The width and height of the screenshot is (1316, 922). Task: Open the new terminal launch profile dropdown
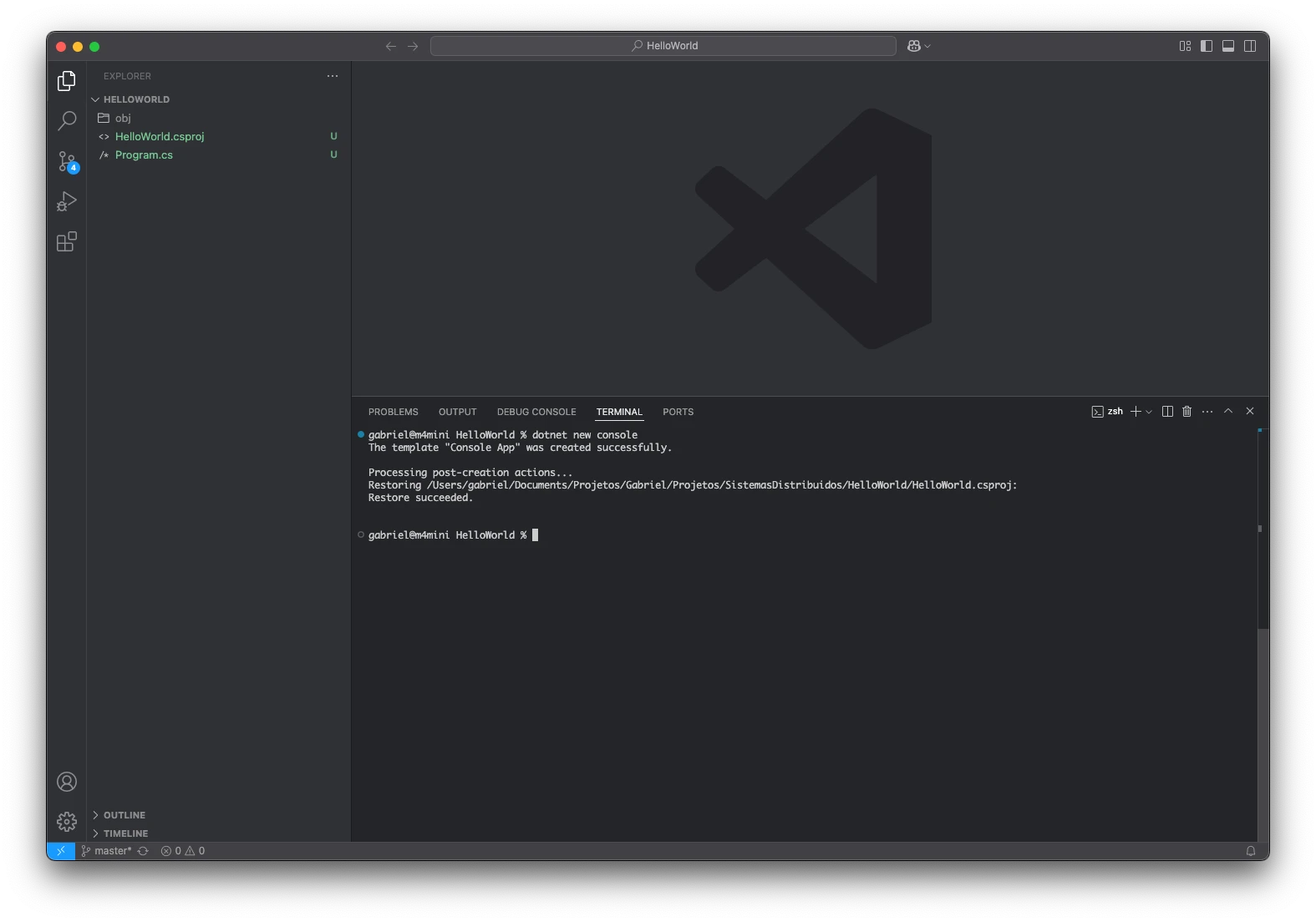(1149, 412)
